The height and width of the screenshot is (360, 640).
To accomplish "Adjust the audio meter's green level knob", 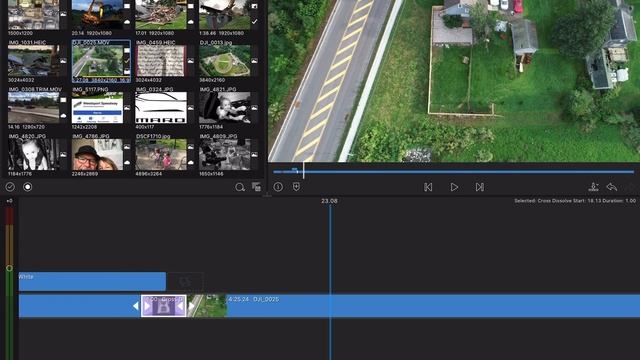I will pos(9,268).
